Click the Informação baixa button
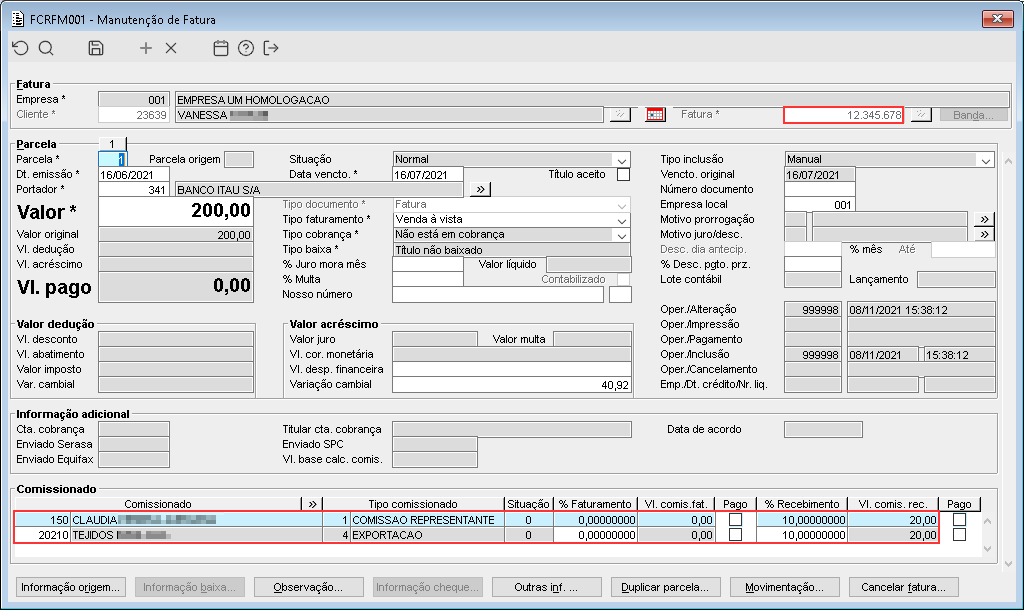 189,587
